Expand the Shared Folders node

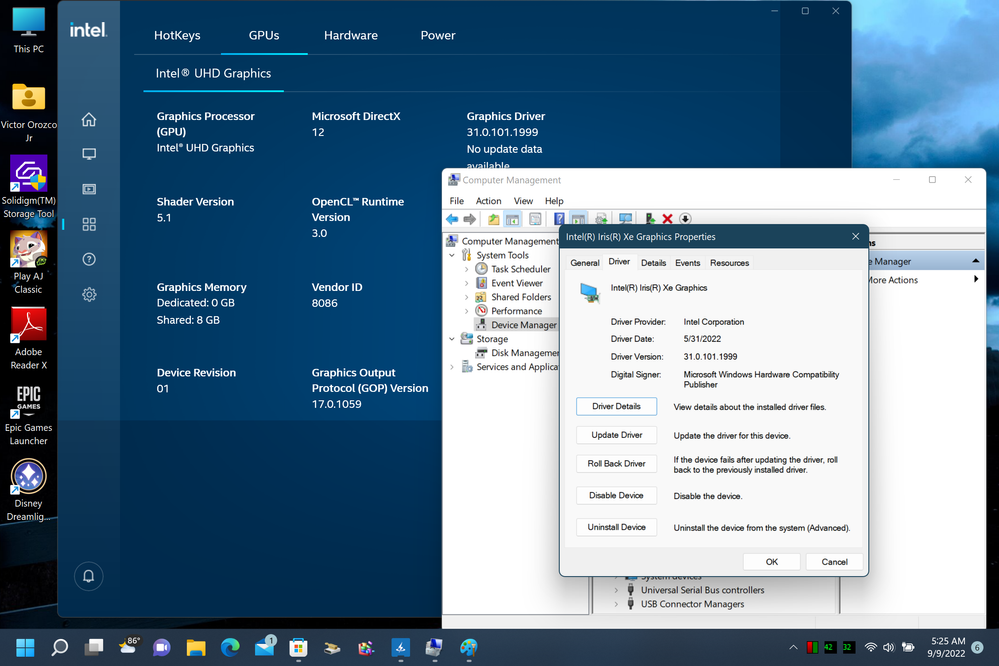click(466, 297)
